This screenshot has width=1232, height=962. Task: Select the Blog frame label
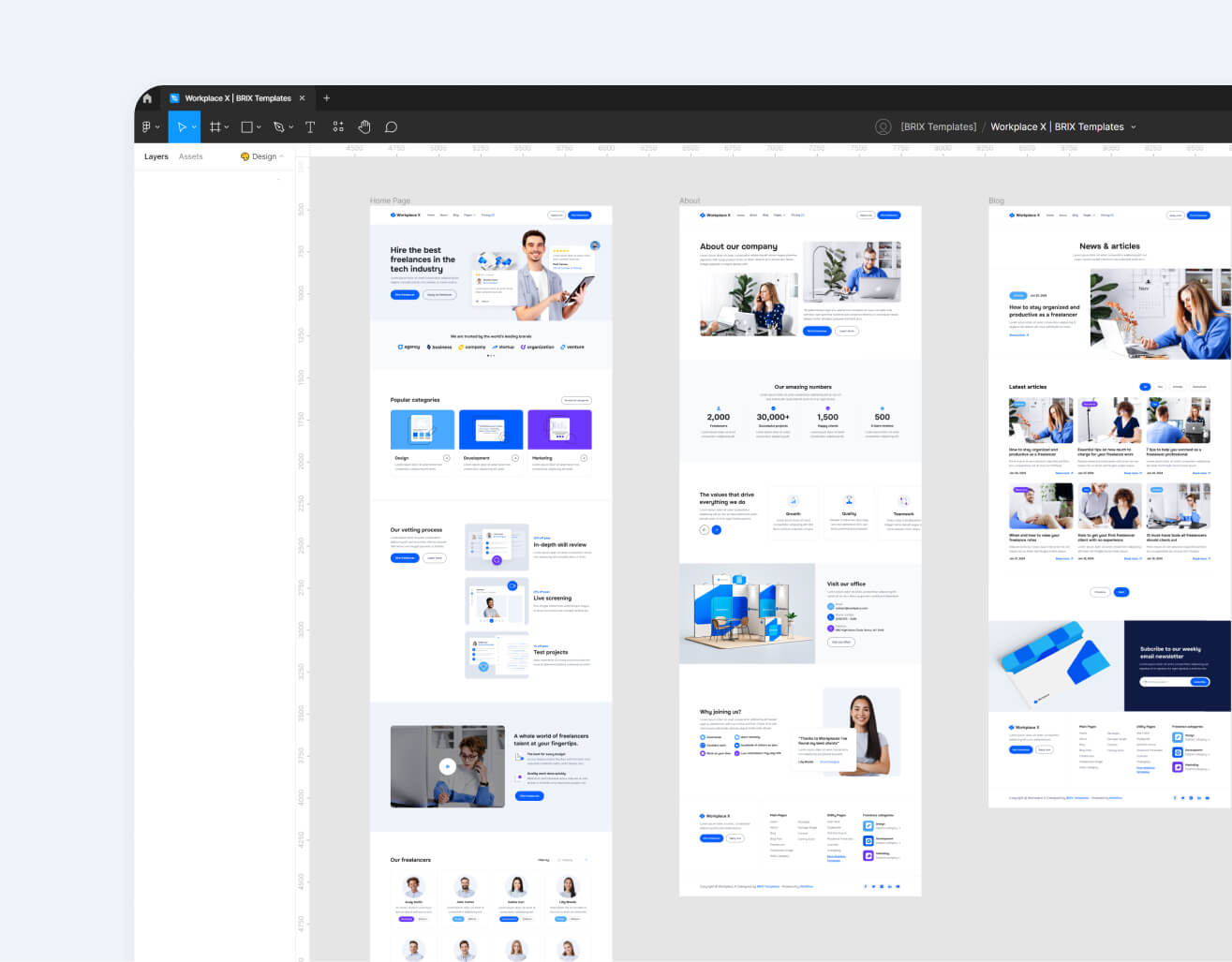996,200
